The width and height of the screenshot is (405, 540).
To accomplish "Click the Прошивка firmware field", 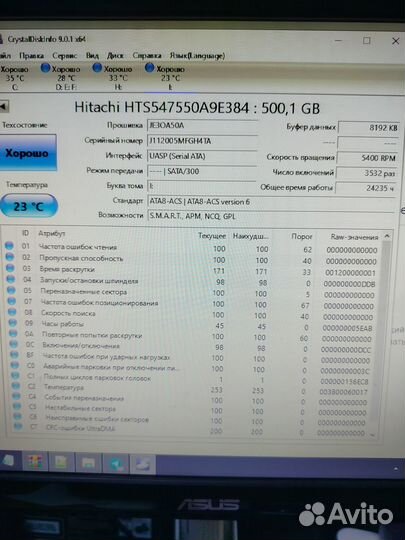I will click(202, 125).
